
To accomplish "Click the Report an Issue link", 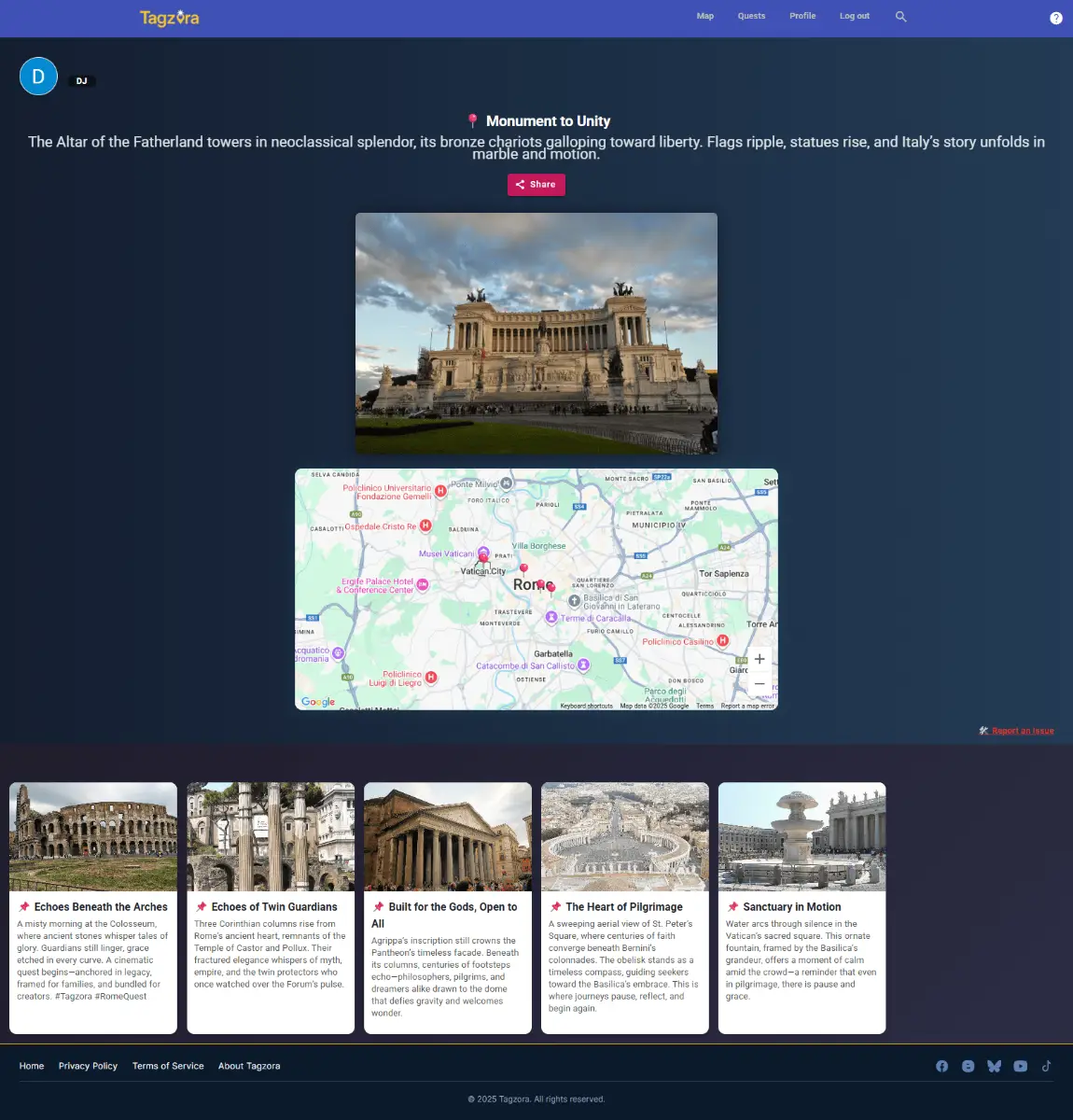I will pos(1022,731).
